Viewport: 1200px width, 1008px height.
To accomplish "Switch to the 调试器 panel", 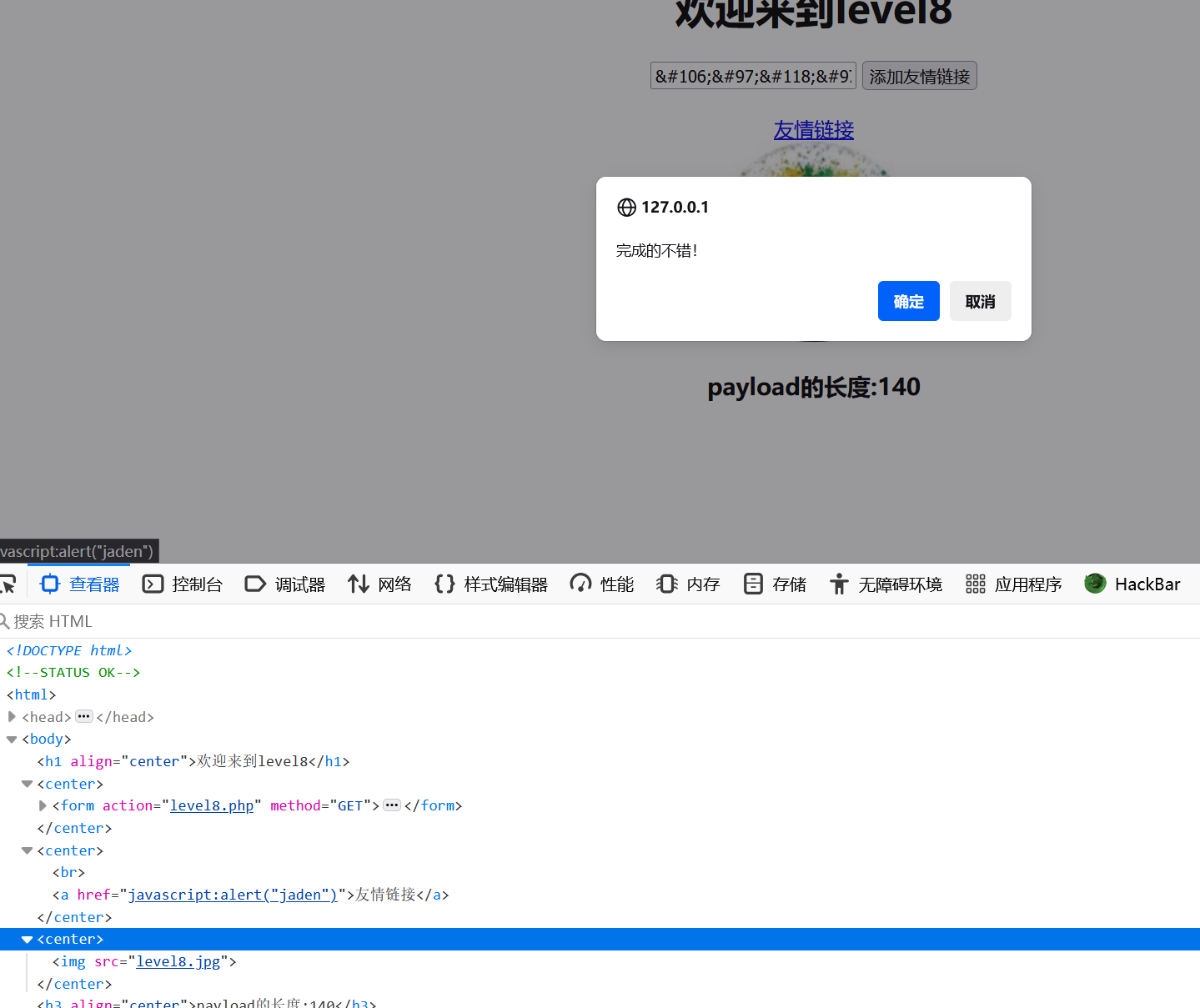I will (284, 584).
